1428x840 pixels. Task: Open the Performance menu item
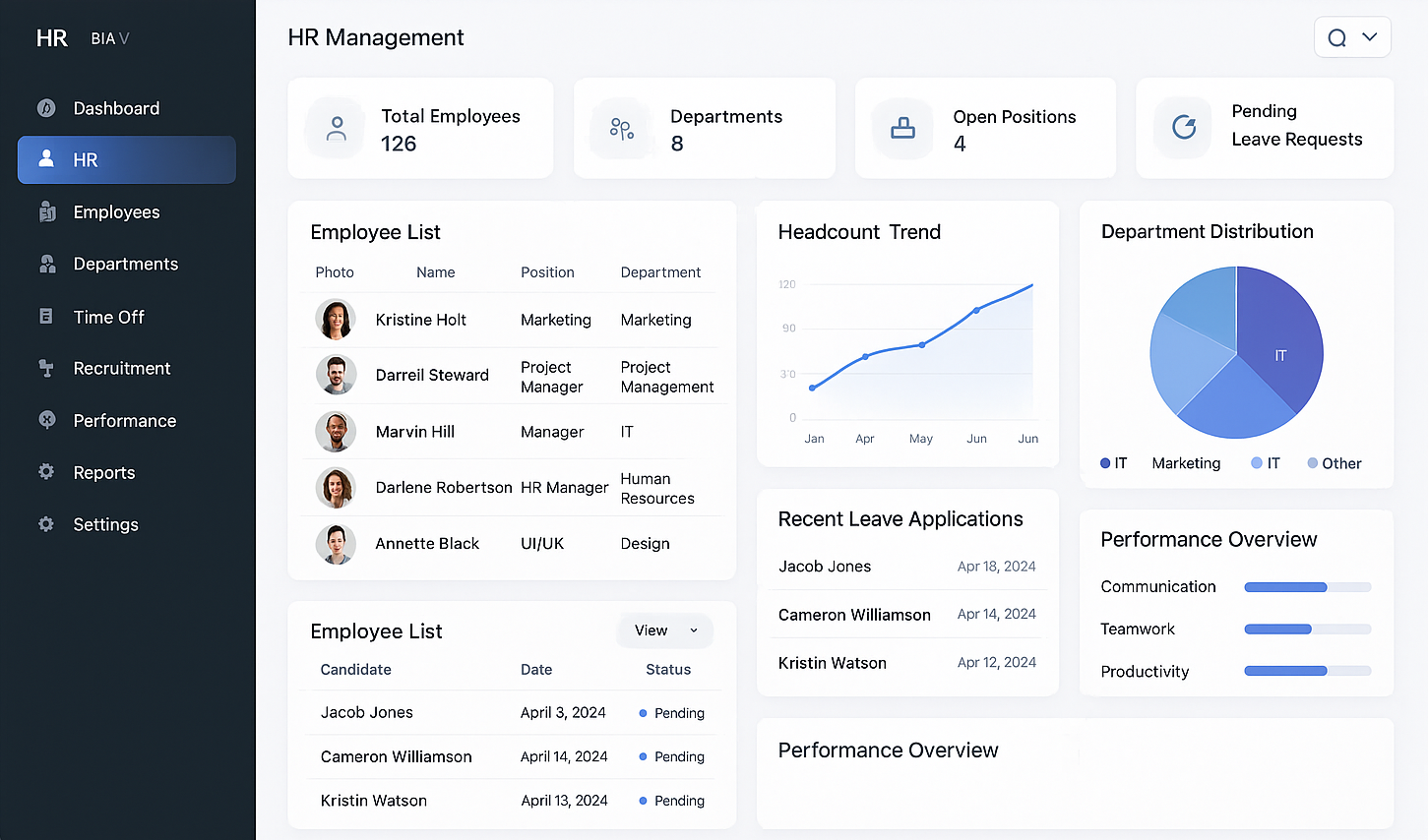[127, 420]
